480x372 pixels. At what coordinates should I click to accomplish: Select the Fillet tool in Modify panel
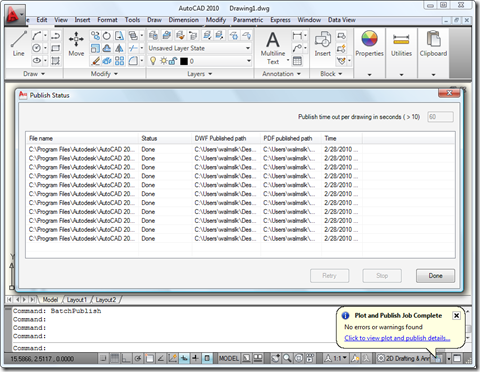point(133,61)
